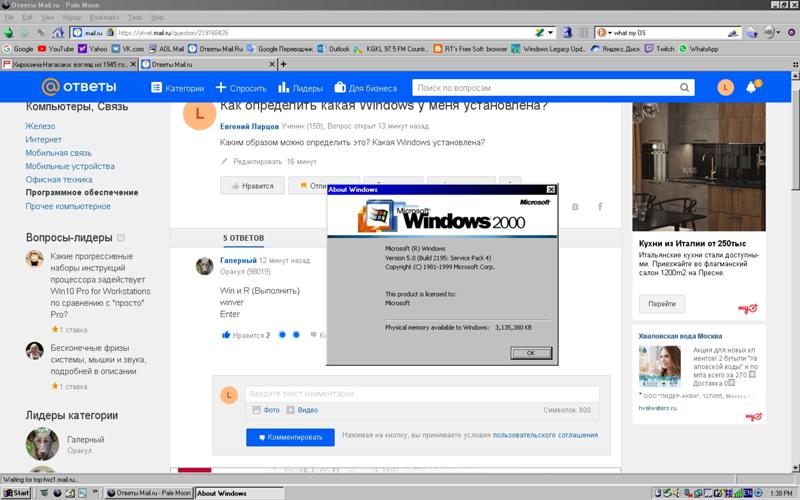Open Галерный answer author link
This screenshot has height=500, width=800.
click(238, 260)
